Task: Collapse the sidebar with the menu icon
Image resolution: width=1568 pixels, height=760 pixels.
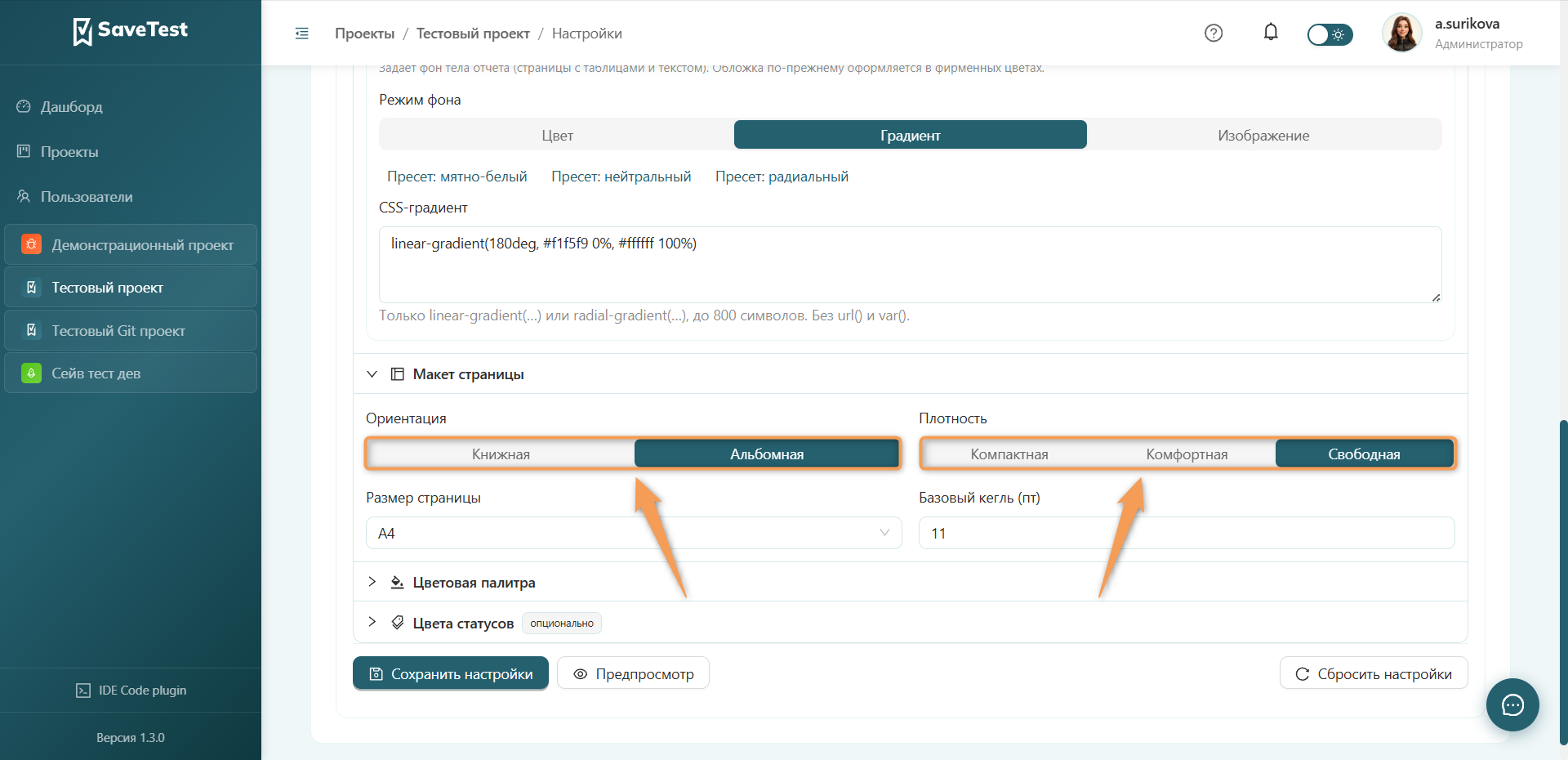Action: [301, 34]
